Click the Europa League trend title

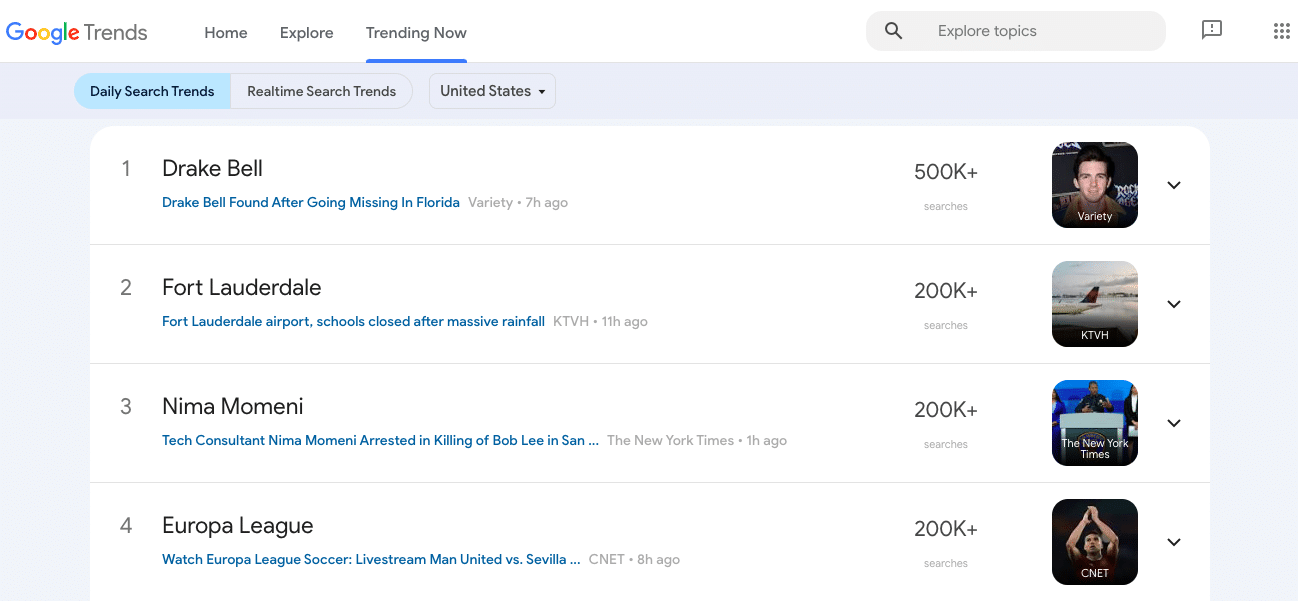point(238,525)
